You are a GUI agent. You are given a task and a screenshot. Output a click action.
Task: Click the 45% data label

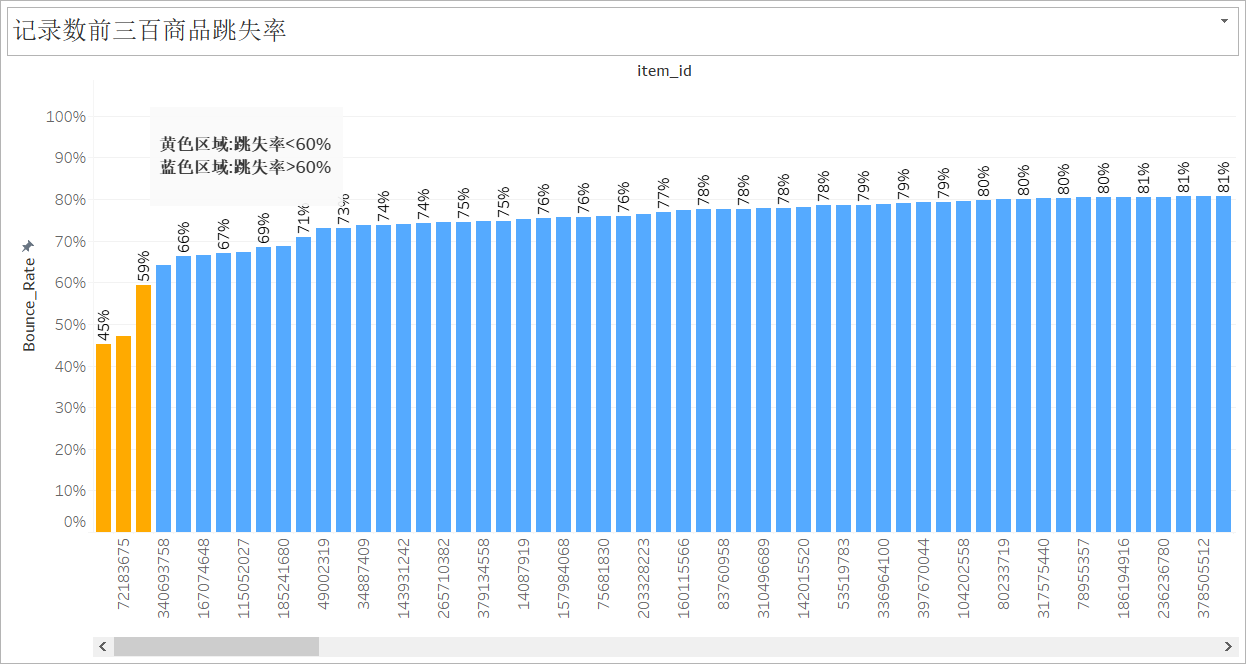104,325
